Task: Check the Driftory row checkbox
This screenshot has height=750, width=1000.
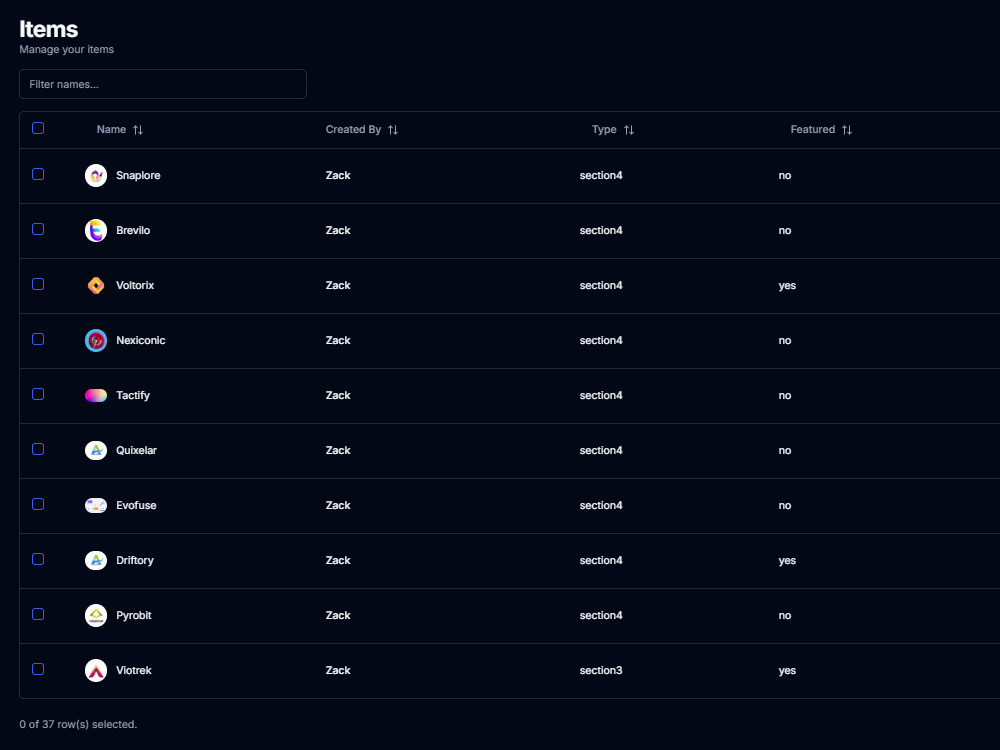Action: 38,559
